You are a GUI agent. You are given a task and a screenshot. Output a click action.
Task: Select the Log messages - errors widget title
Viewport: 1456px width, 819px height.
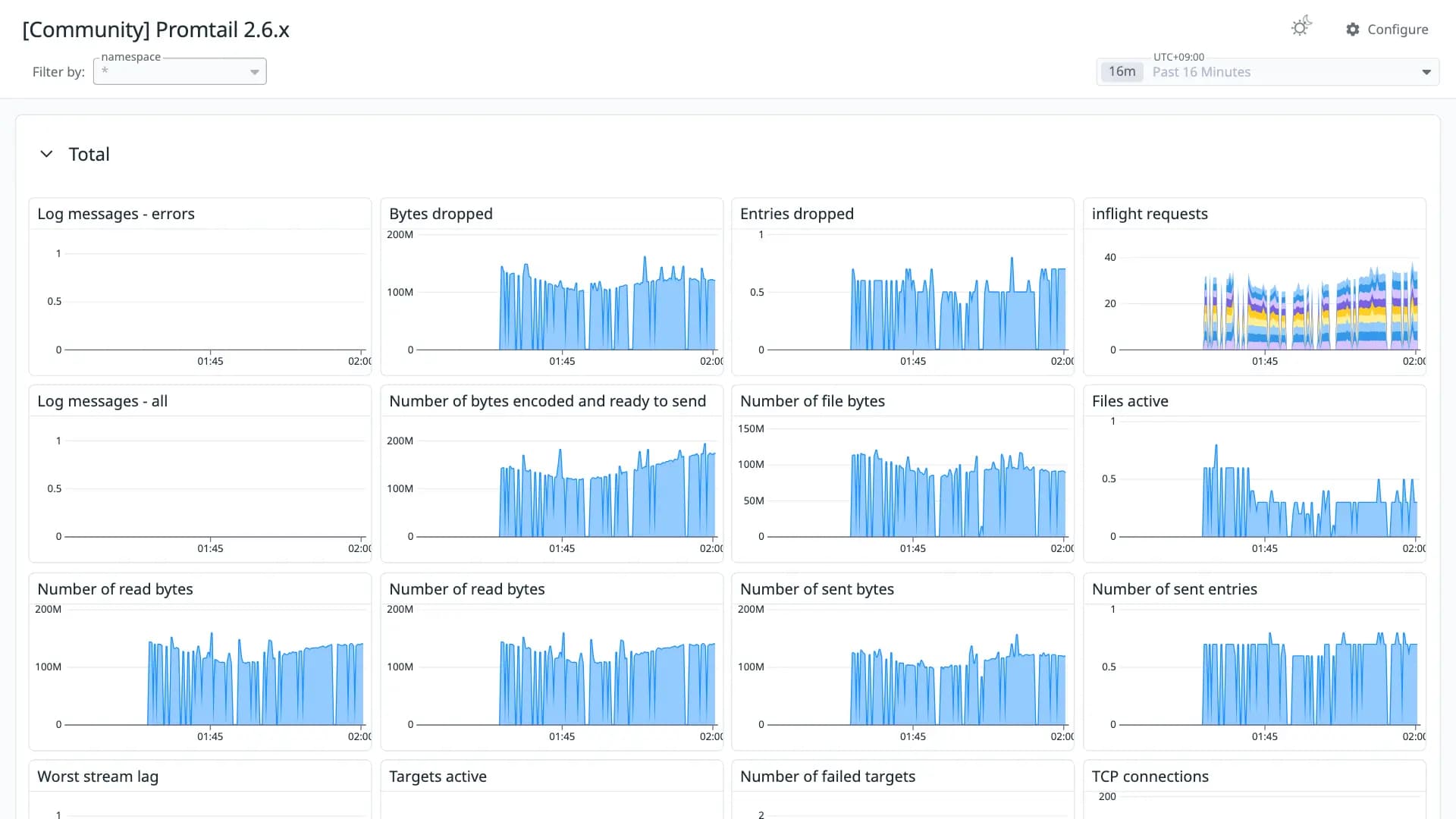coord(116,214)
